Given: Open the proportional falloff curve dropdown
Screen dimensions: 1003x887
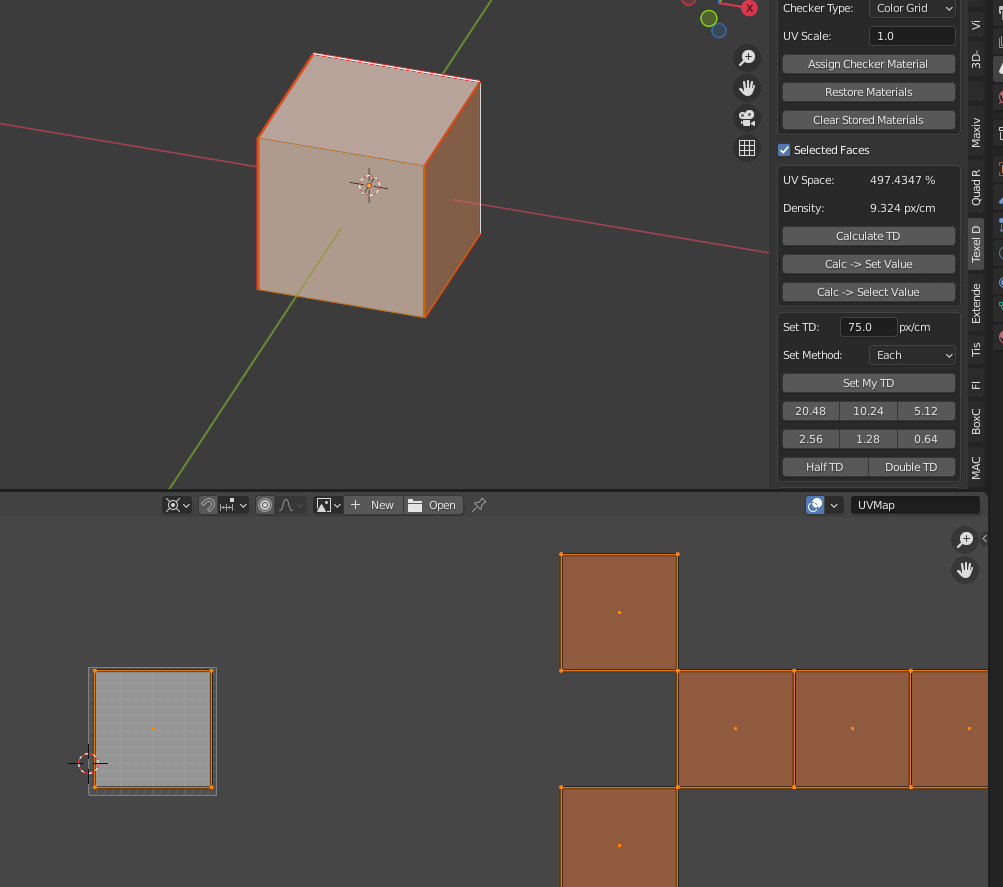Looking at the screenshot, I should (290, 505).
